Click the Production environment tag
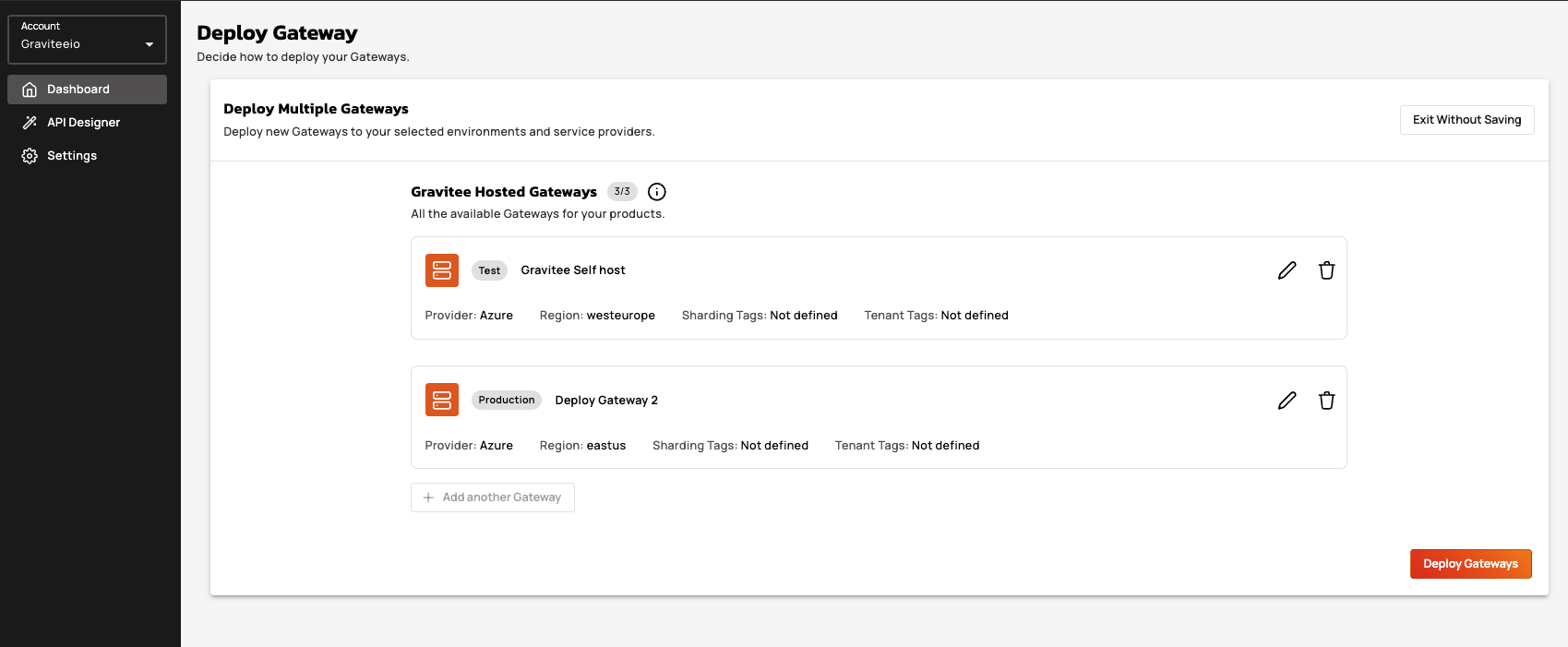The image size is (1568, 647). coord(507,401)
